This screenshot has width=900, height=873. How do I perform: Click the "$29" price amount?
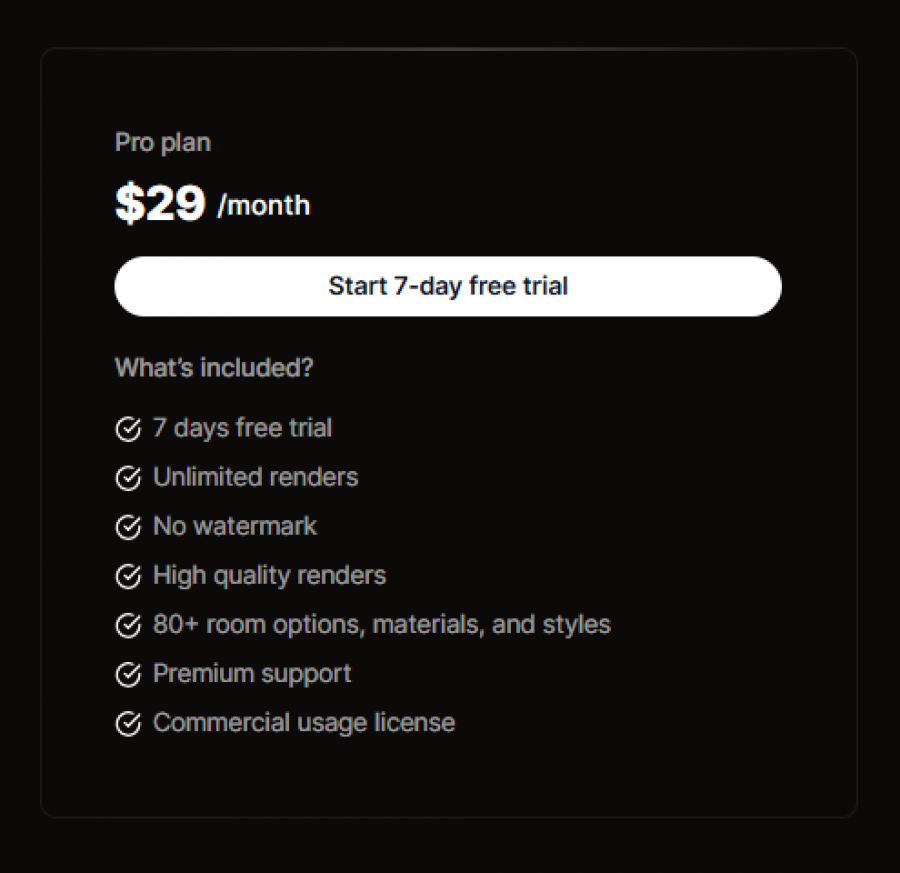coord(160,202)
